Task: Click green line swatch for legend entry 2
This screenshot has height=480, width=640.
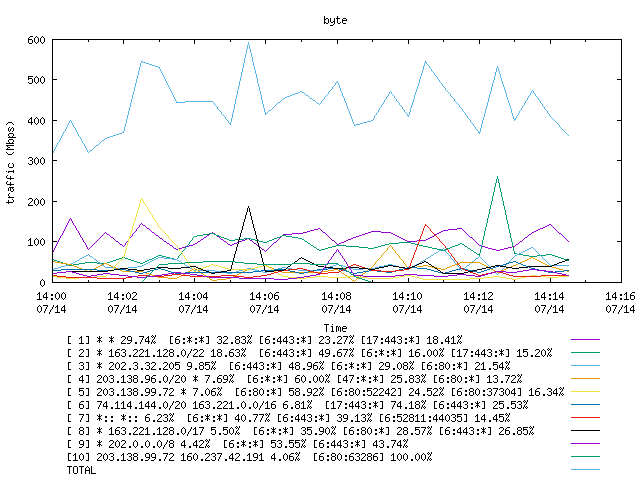Action: [585, 352]
